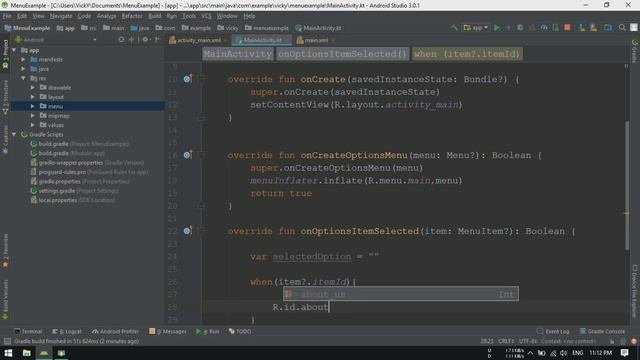Open the File menu
The image size is (640, 360).
coord(7,16)
